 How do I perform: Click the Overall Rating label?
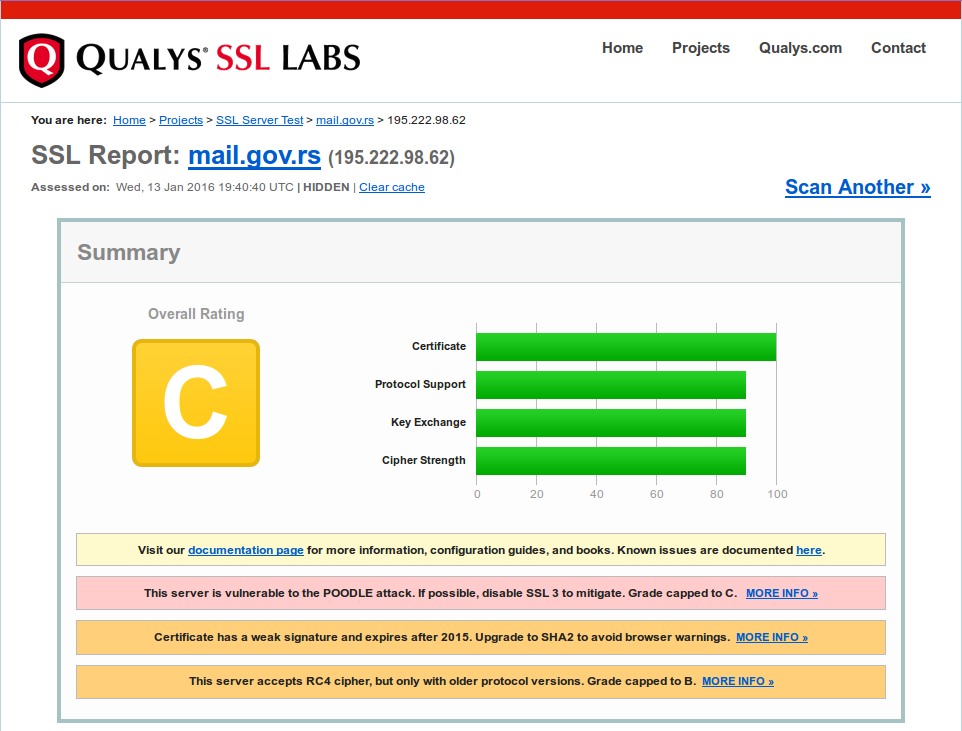[x=196, y=314]
